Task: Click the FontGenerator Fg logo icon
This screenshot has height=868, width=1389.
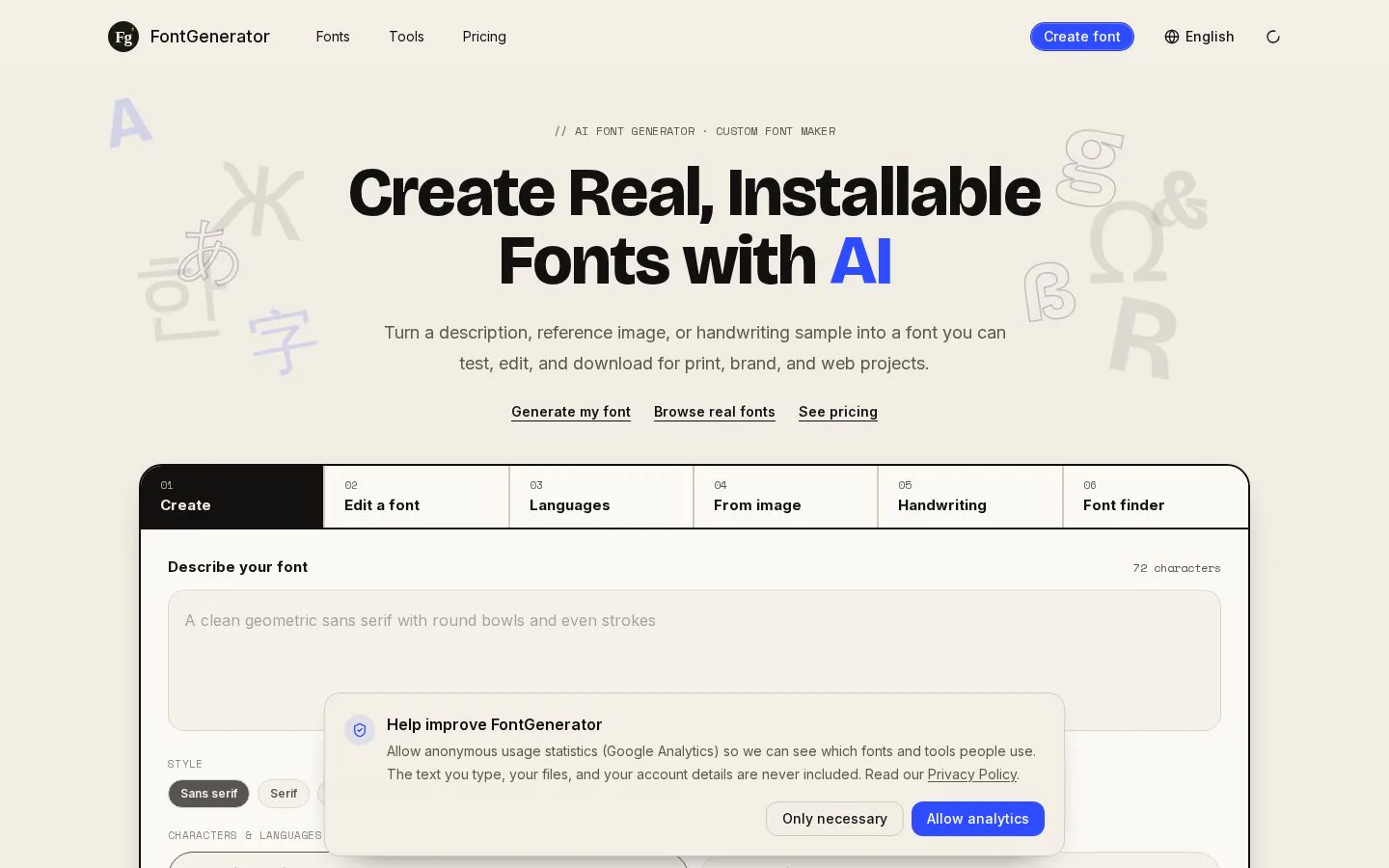Action: coord(123,37)
